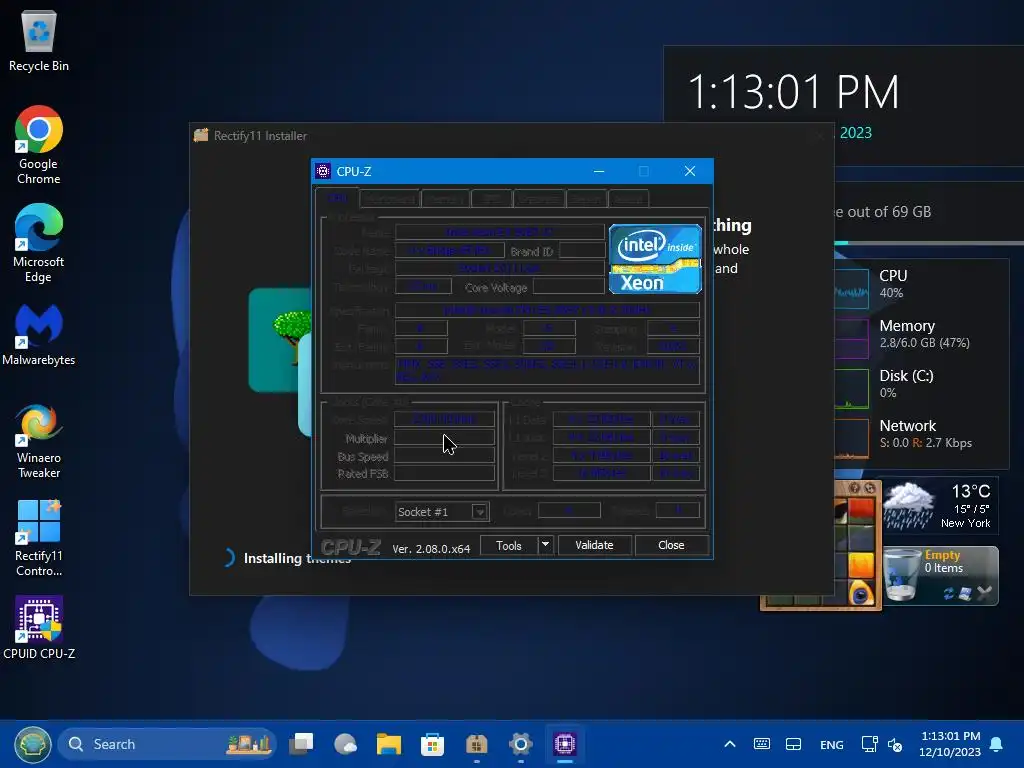
Task: Click the taskbar Search box
Action: 167,744
